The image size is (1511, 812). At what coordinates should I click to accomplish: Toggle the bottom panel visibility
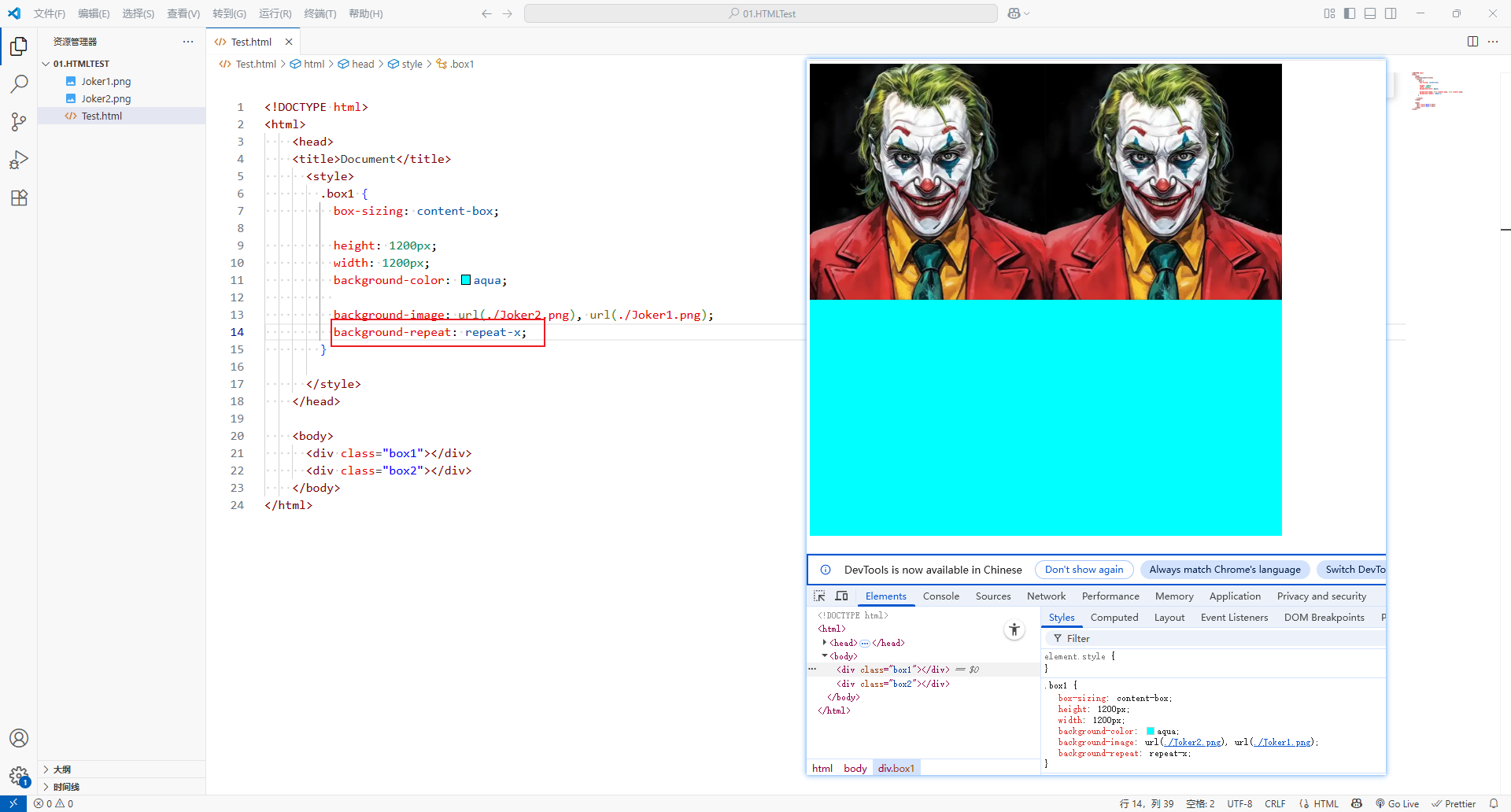(x=1370, y=13)
